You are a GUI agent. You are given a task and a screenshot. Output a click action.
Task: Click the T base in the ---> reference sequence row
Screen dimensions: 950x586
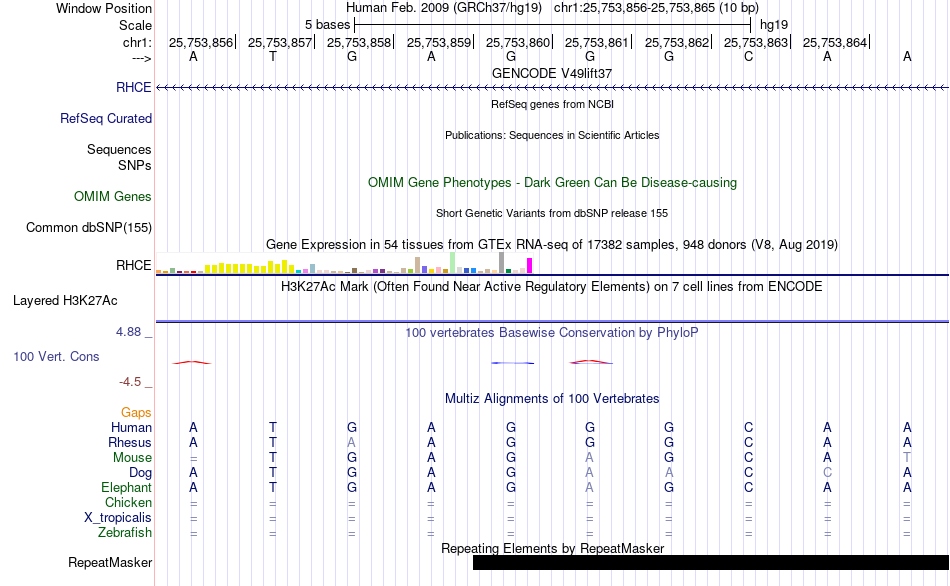(x=273, y=56)
